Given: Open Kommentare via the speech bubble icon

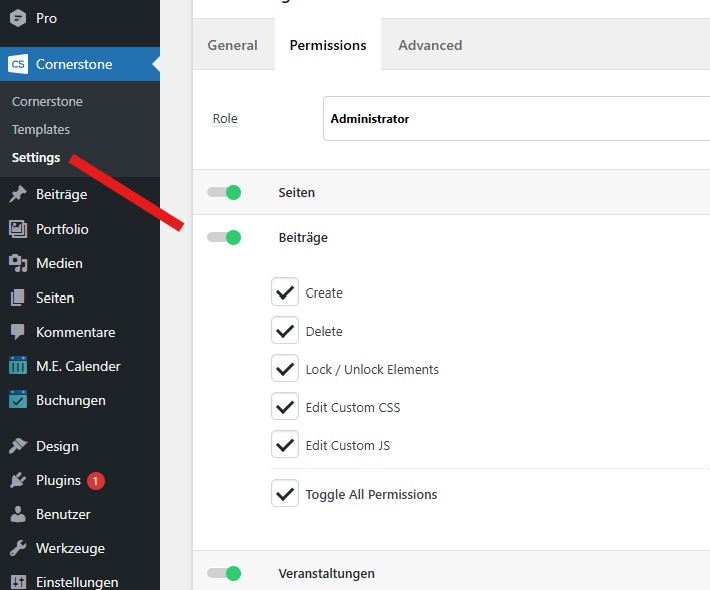Looking at the screenshot, I should [x=18, y=332].
